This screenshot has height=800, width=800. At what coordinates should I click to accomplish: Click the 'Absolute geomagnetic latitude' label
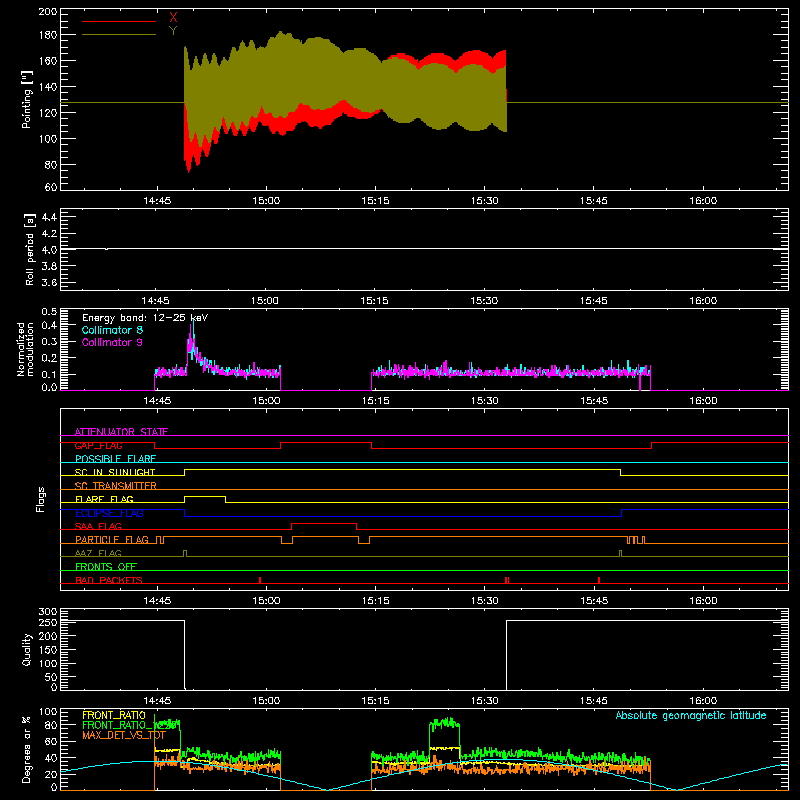tap(691, 715)
